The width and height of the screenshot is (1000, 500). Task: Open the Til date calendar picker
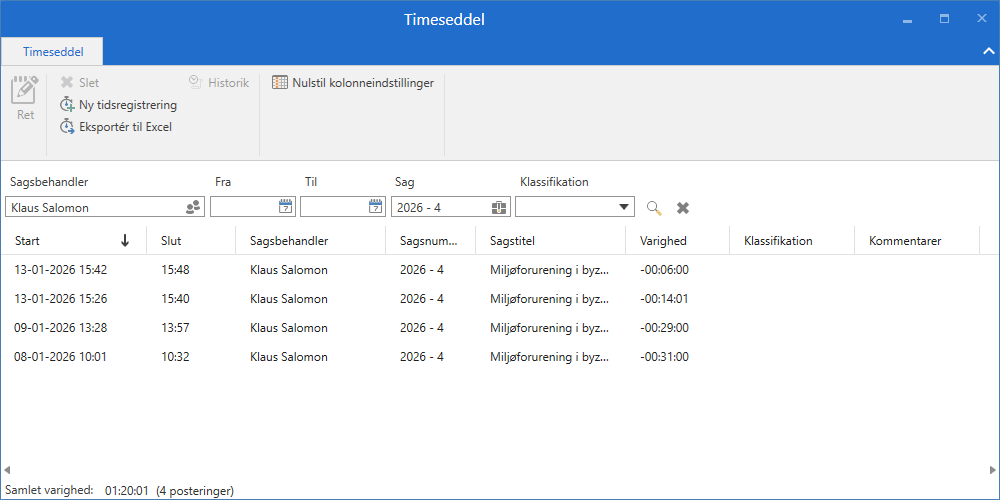coord(375,207)
